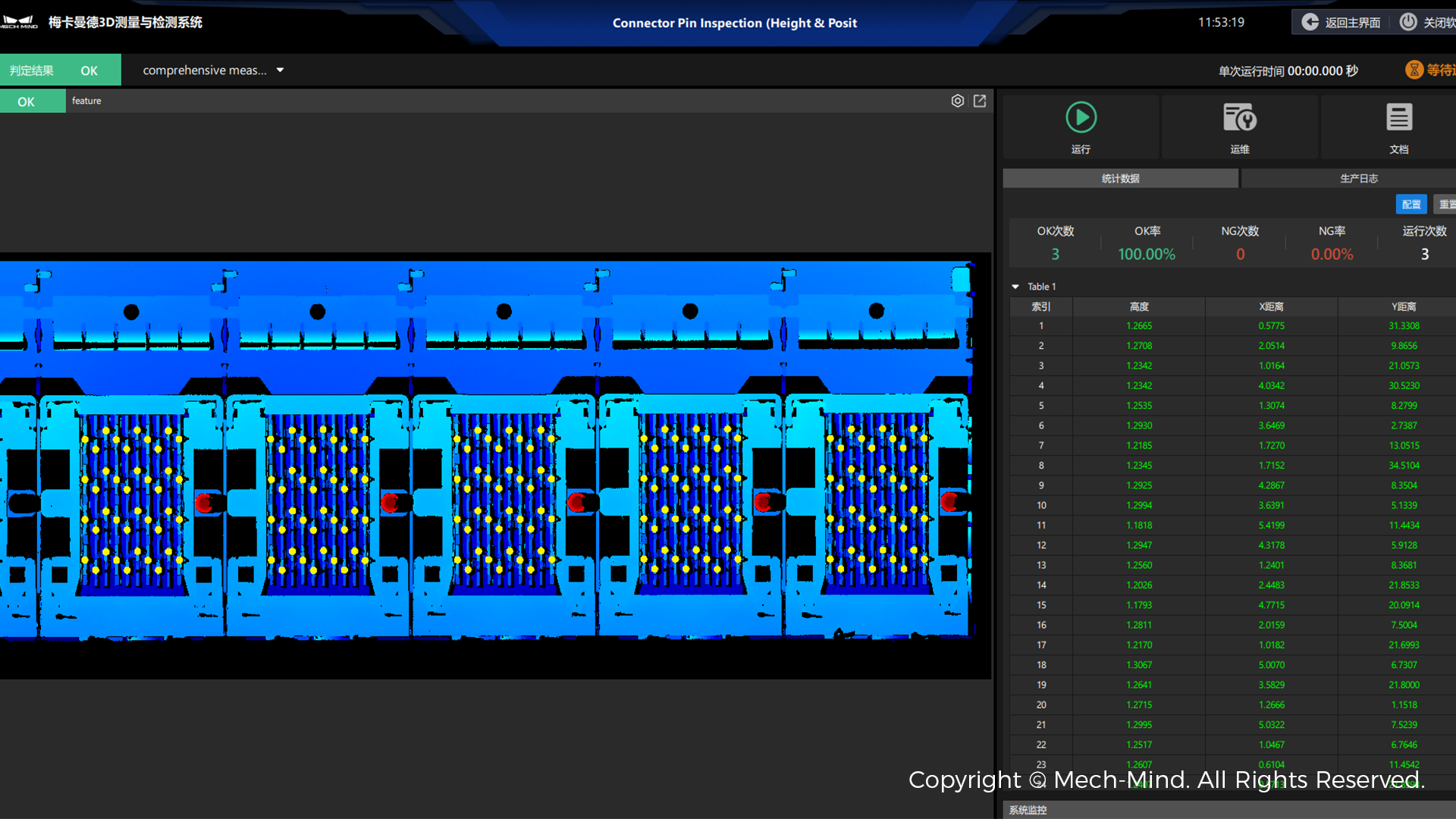Open the Maintenance (运维) wrench icon
The height and width of the screenshot is (819, 1456).
(x=1240, y=118)
